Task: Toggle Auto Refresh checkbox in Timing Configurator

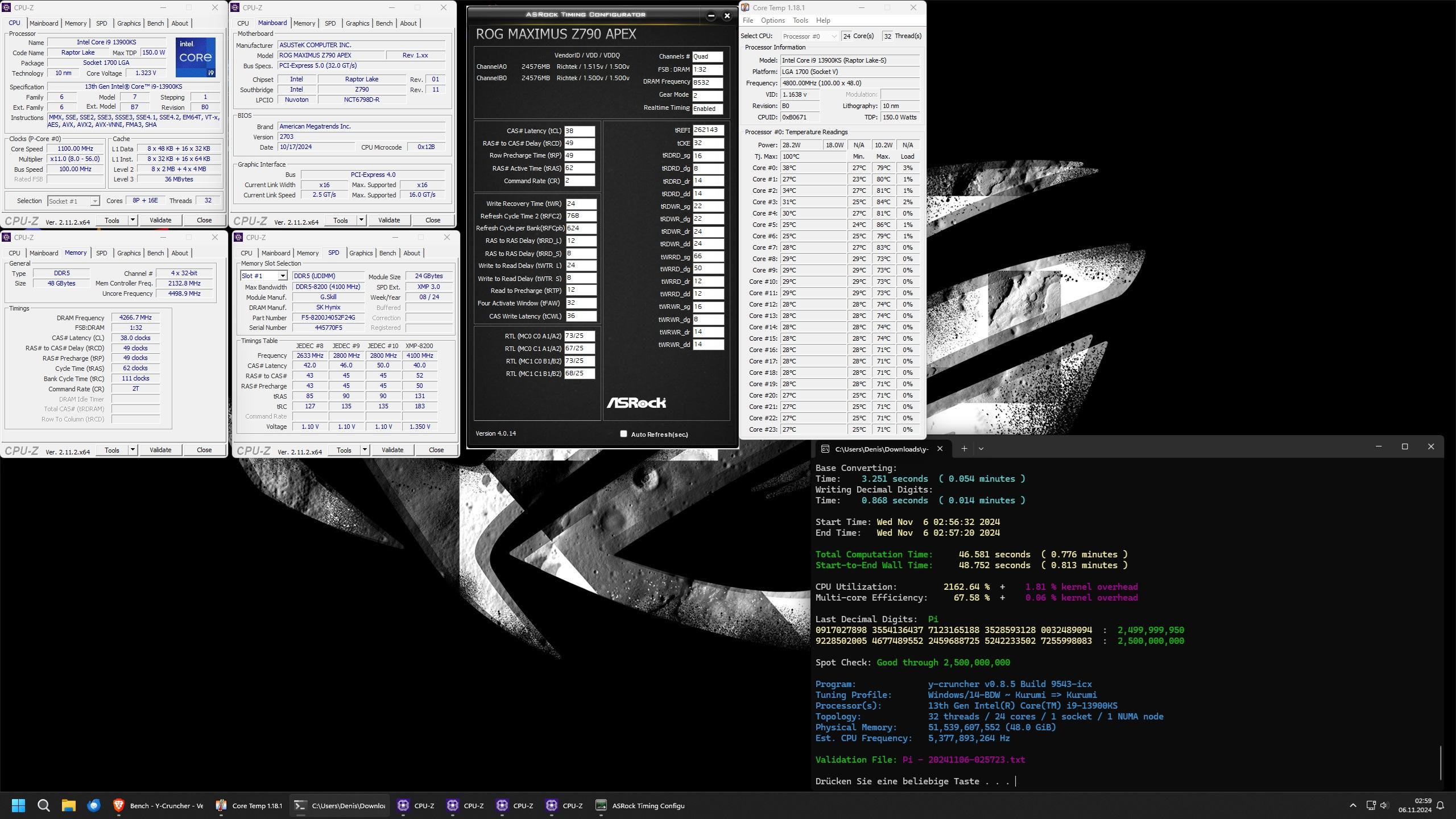Action: coord(623,434)
